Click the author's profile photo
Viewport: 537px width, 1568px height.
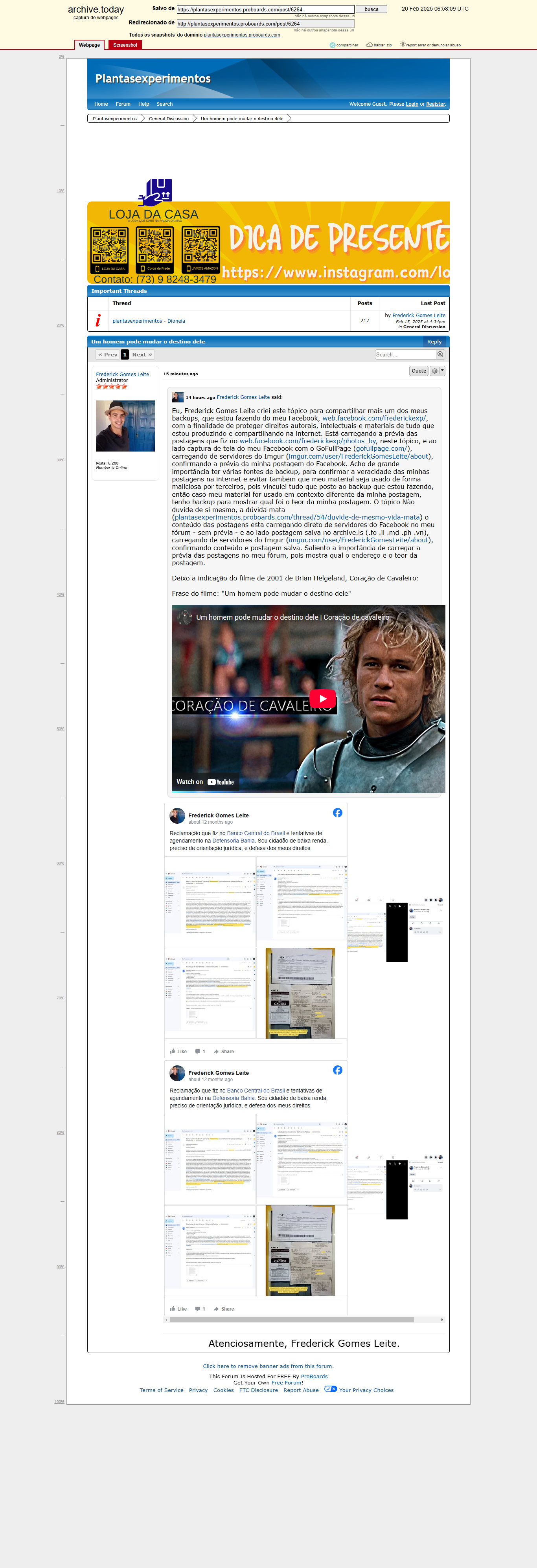(125, 426)
